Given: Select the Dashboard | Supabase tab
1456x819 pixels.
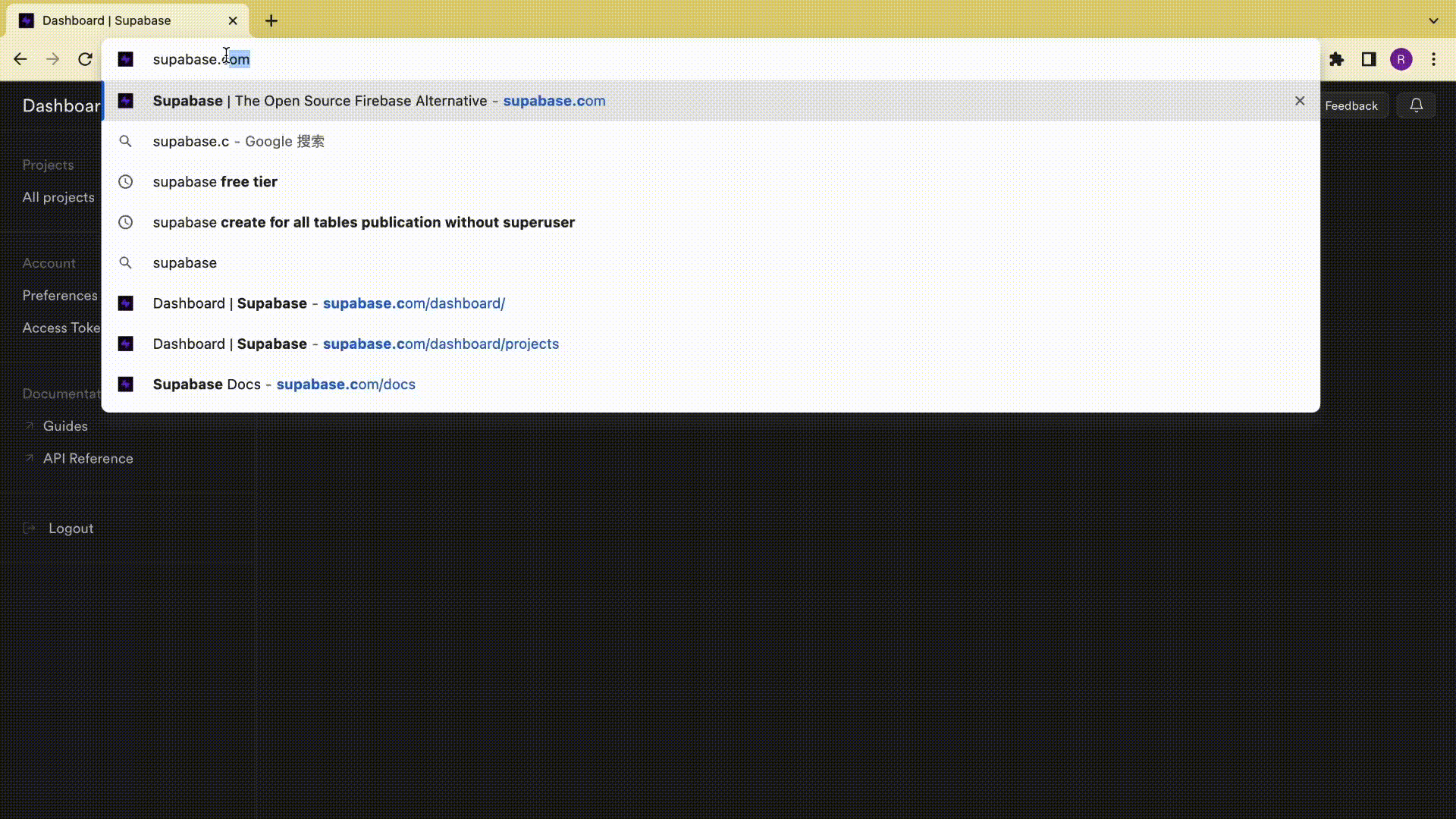Looking at the screenshot, I should pyautogui.click(x=129, y=20).
